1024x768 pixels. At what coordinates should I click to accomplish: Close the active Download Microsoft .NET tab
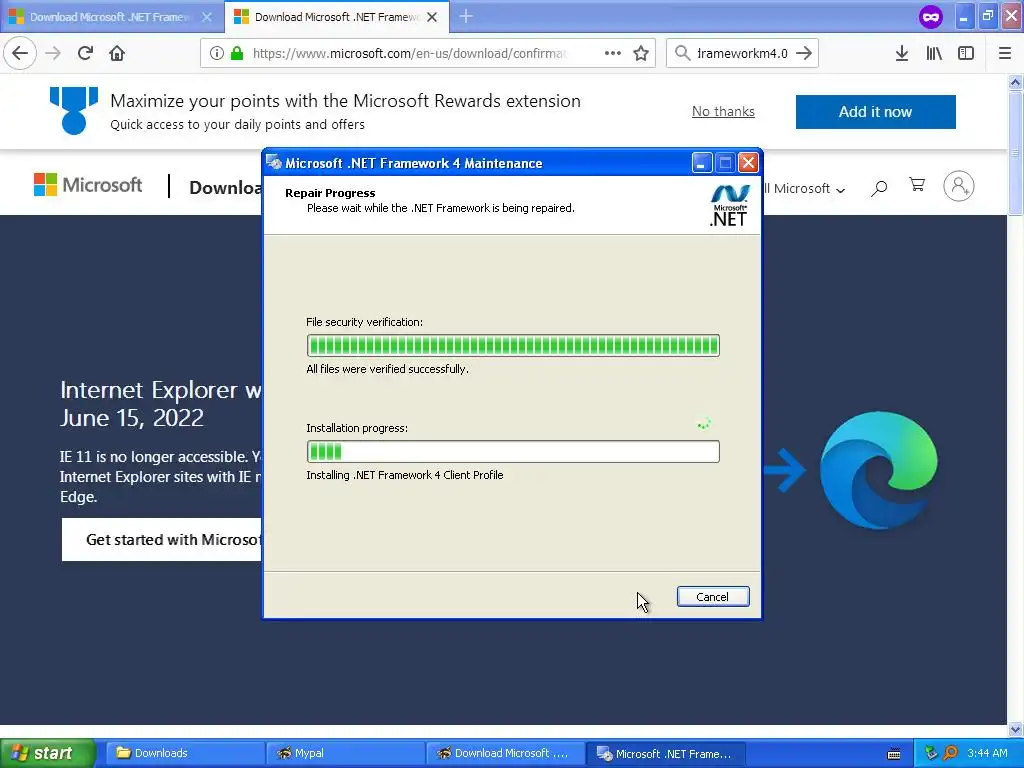tap(432, 17)
